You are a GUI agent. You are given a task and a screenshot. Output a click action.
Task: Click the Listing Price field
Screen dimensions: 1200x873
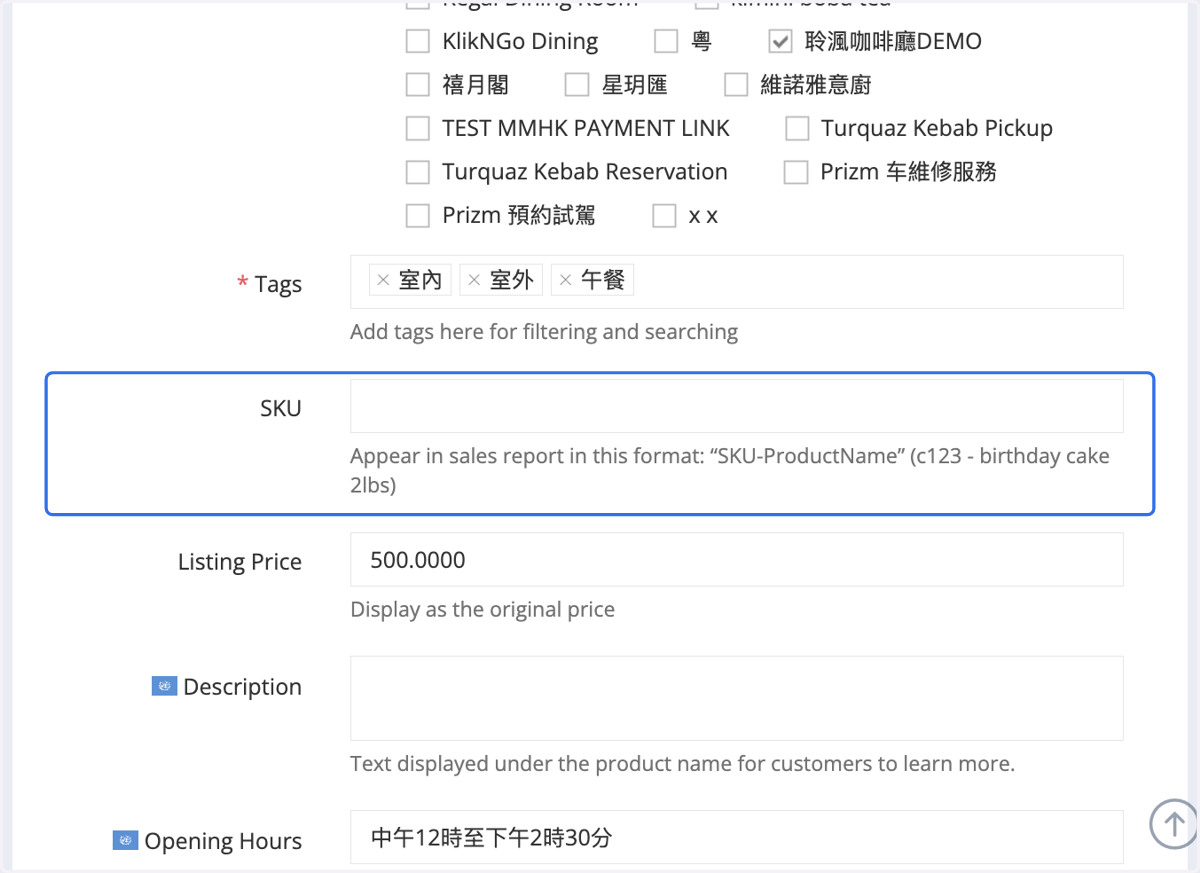737,559
